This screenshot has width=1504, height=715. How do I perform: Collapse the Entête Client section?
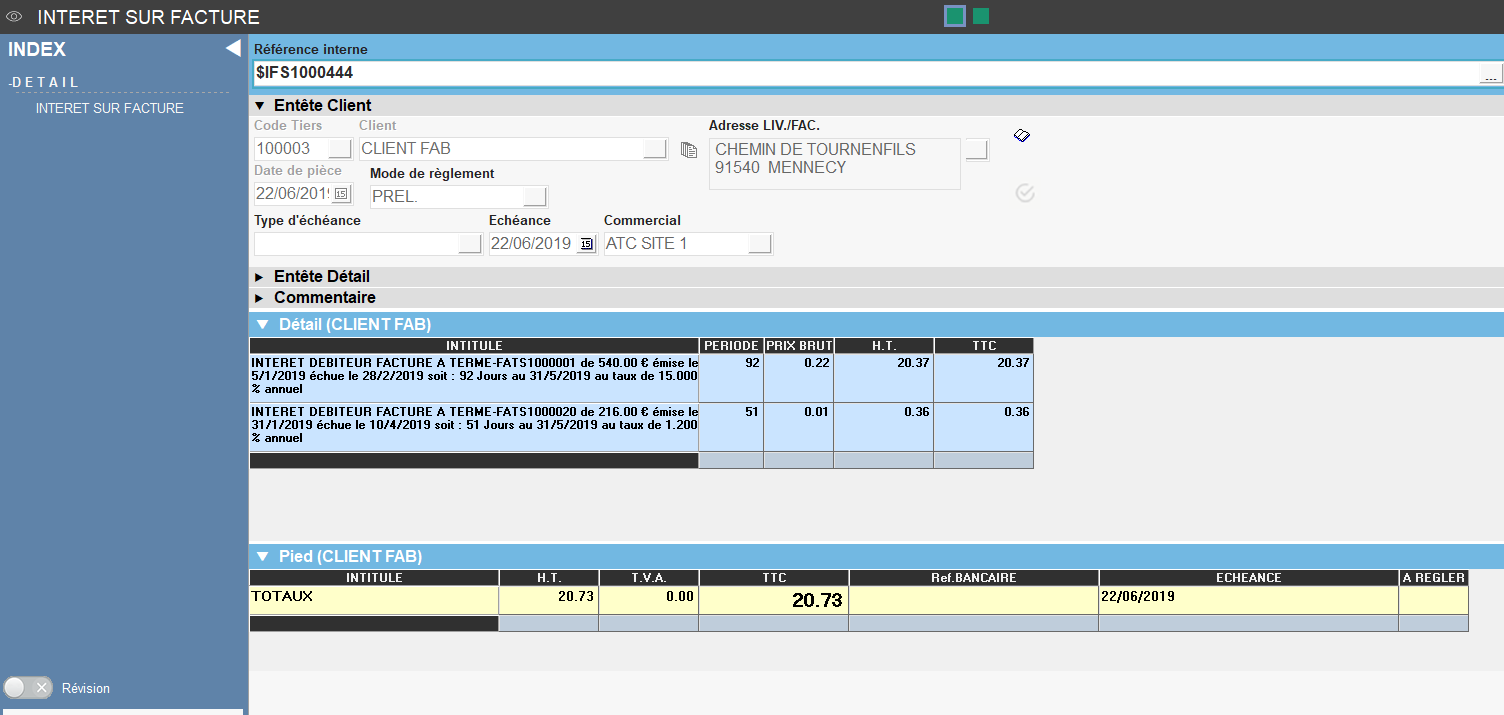click(260, 106)
